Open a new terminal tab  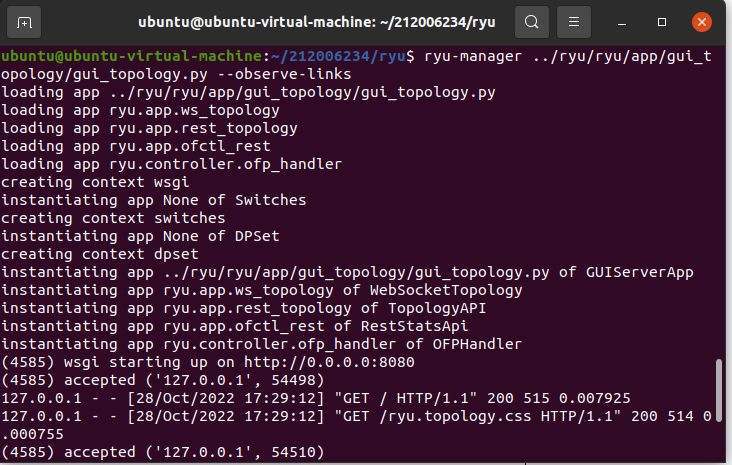click(24, 21)
